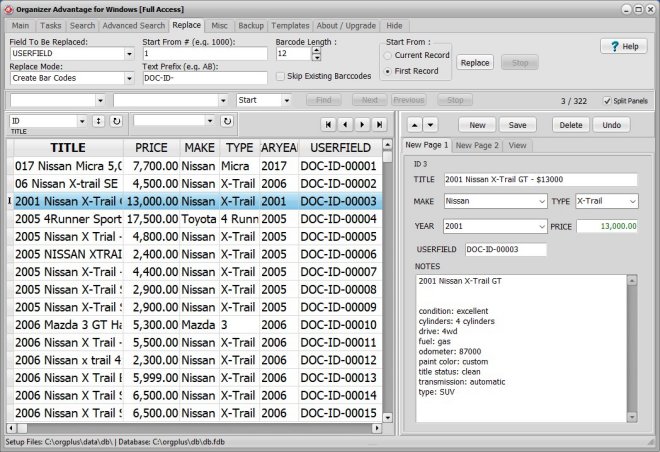Decrease Barcode Length with down spinner

click(317, 57)
